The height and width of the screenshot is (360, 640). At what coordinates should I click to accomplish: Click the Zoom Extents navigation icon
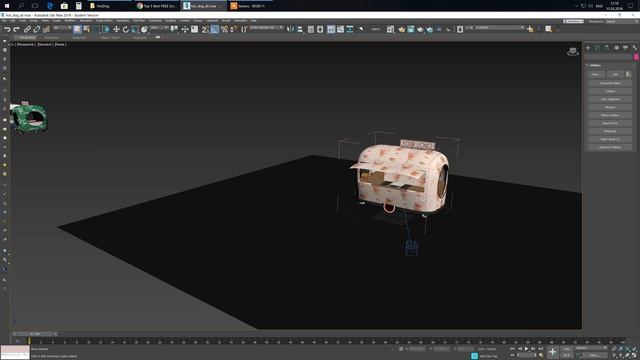(627, 349)
